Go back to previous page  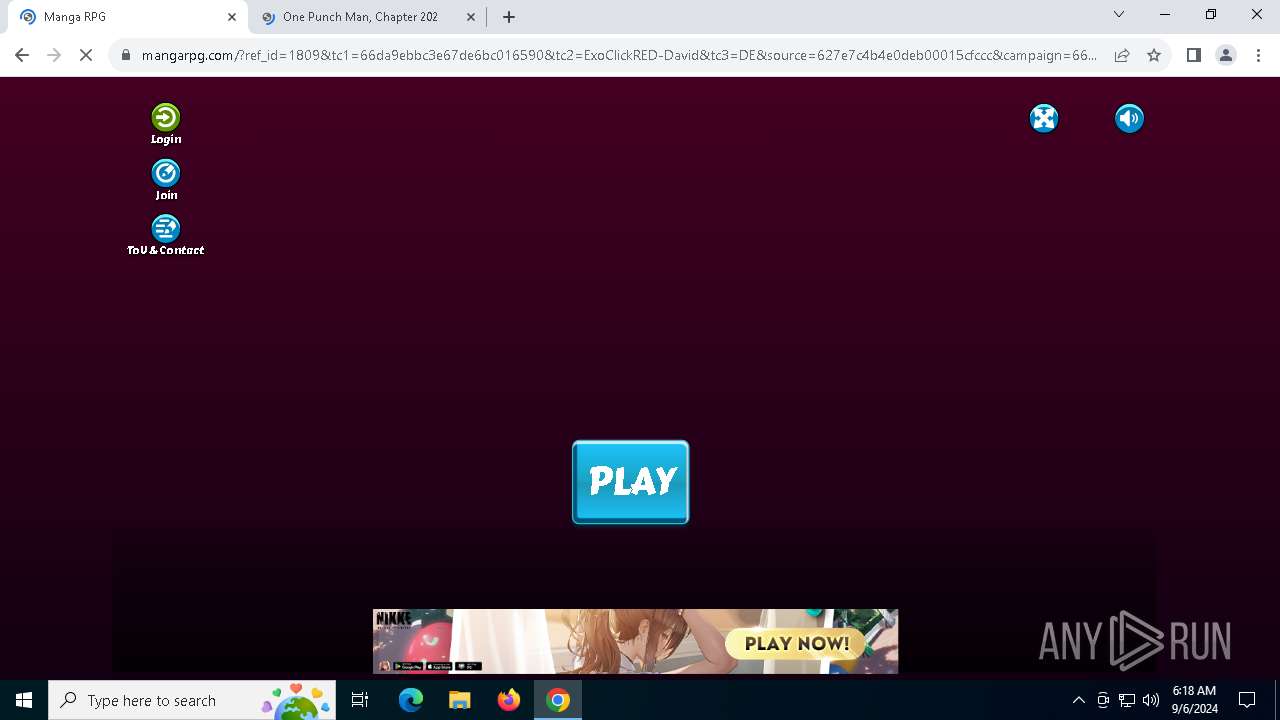[22, 55]
